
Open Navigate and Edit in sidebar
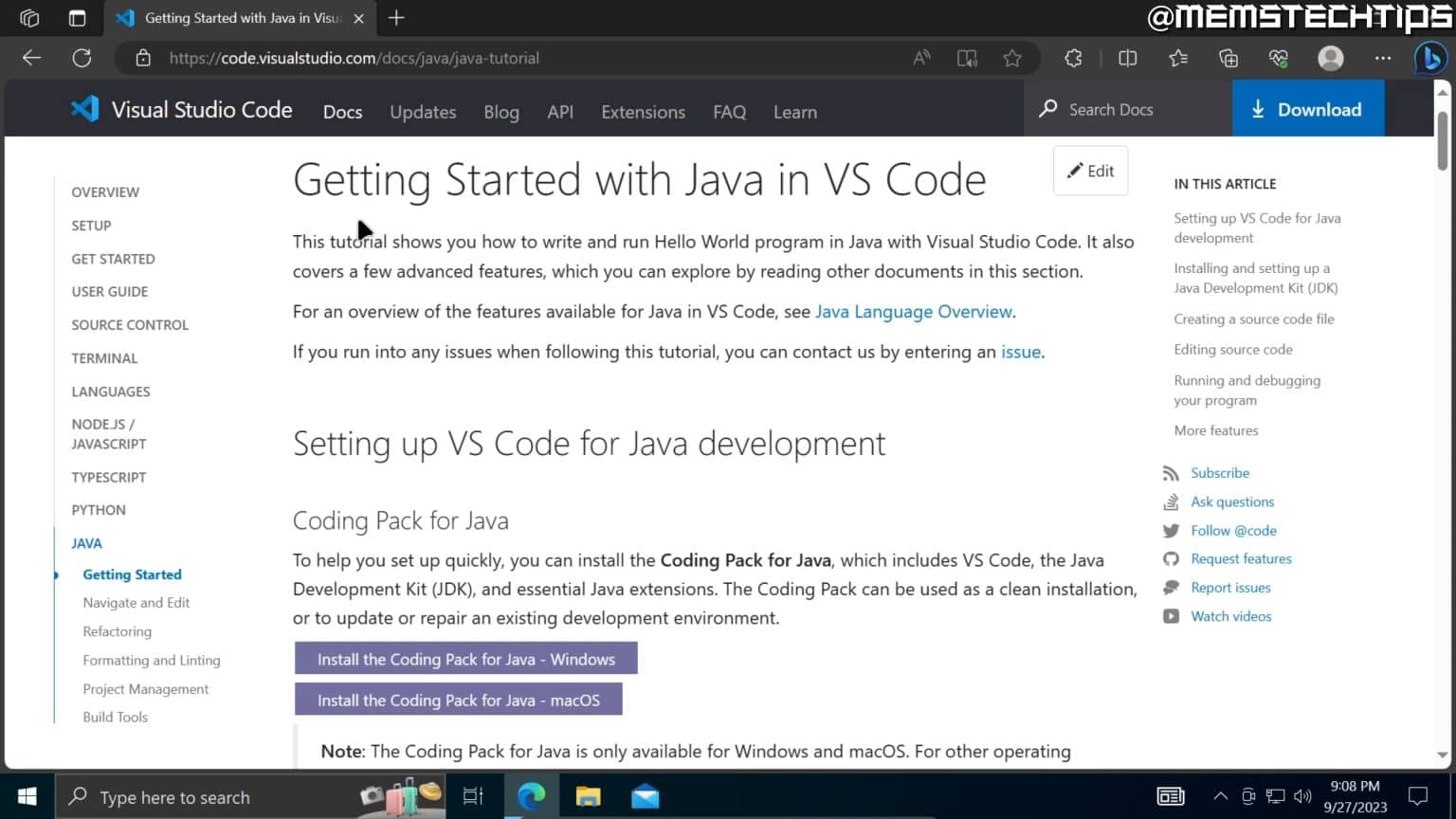tap(136, 603)
